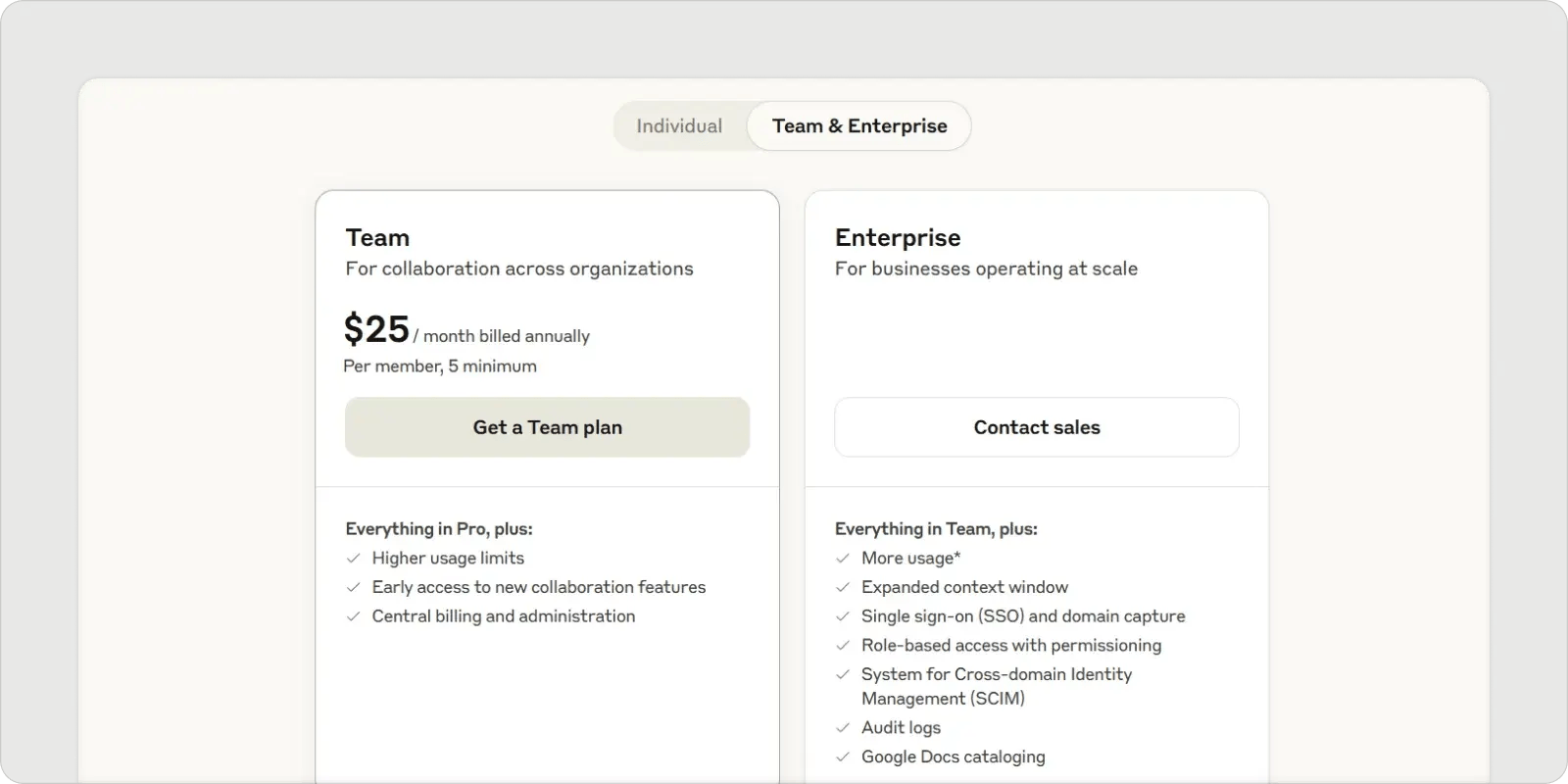The image size is (1568, 784).
Task: Click 'Everything in Team, plus:' label
Action: click(x=936, y=529)
